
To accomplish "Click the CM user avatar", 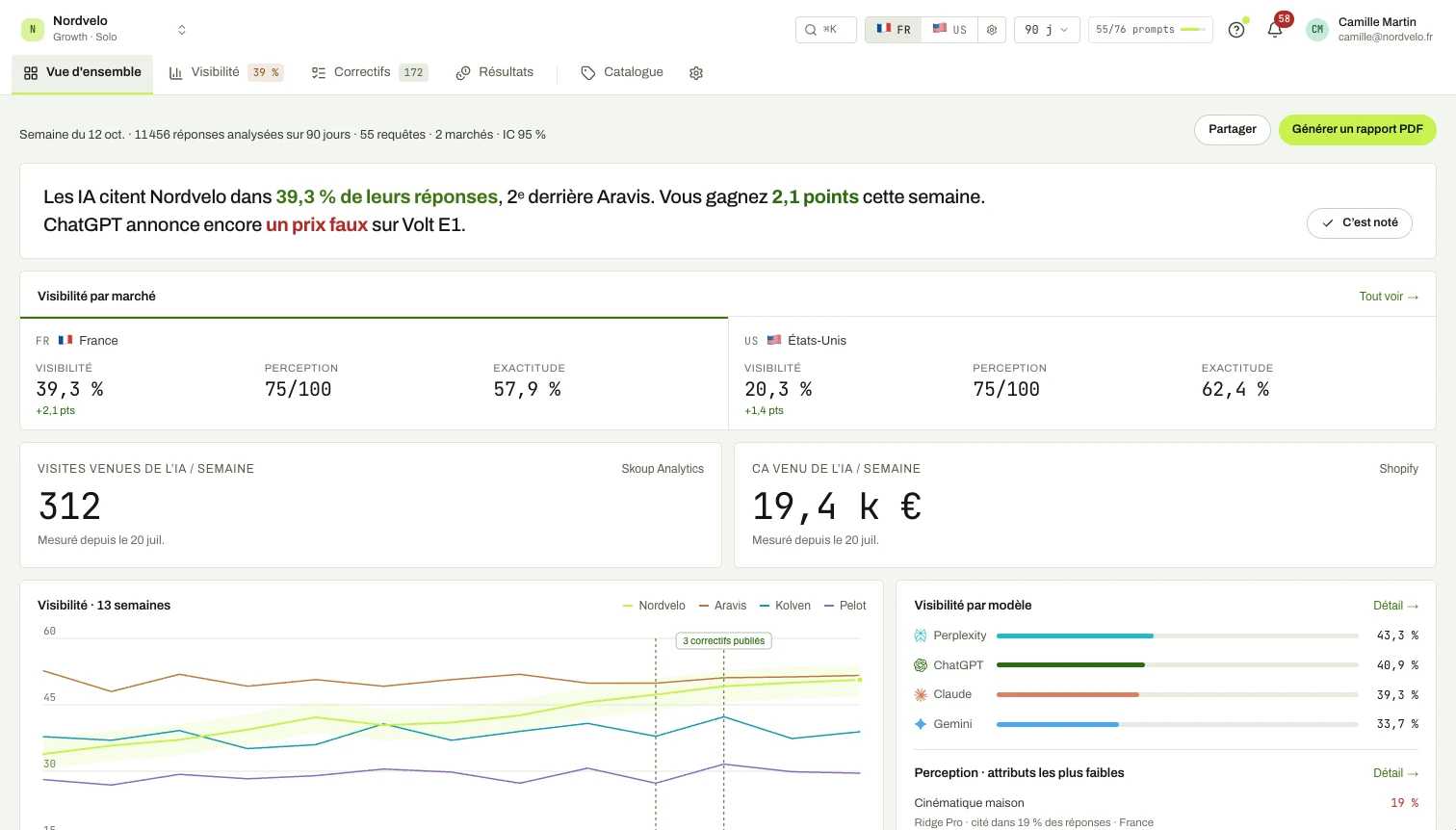I will pyautogui.click(x=1317, y=30).
